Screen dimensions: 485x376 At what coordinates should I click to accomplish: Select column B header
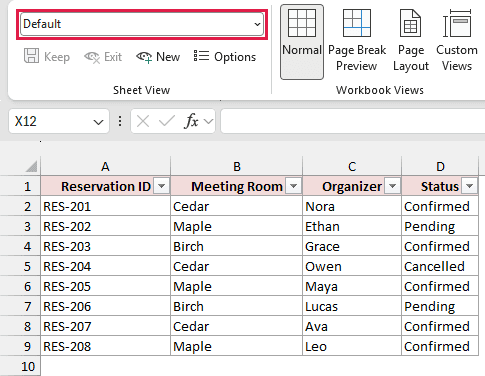(x=236, y=166)
